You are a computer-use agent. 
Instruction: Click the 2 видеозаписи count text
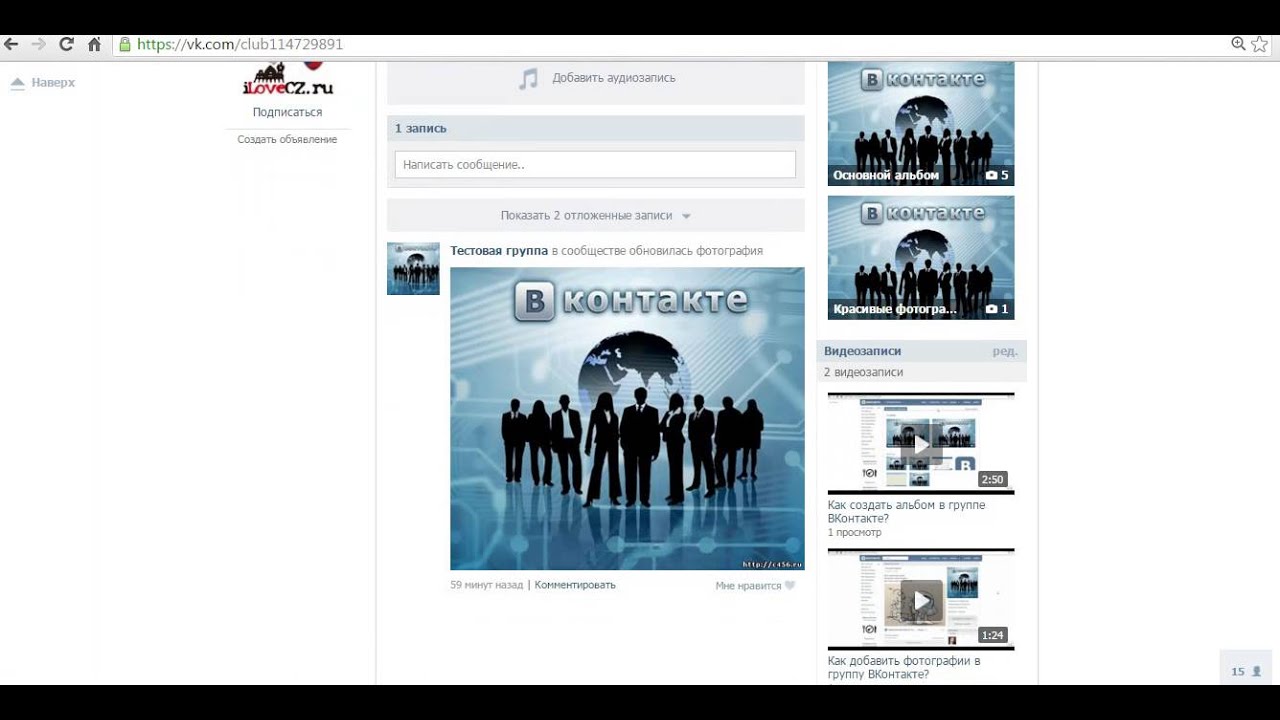coord(863,372)
